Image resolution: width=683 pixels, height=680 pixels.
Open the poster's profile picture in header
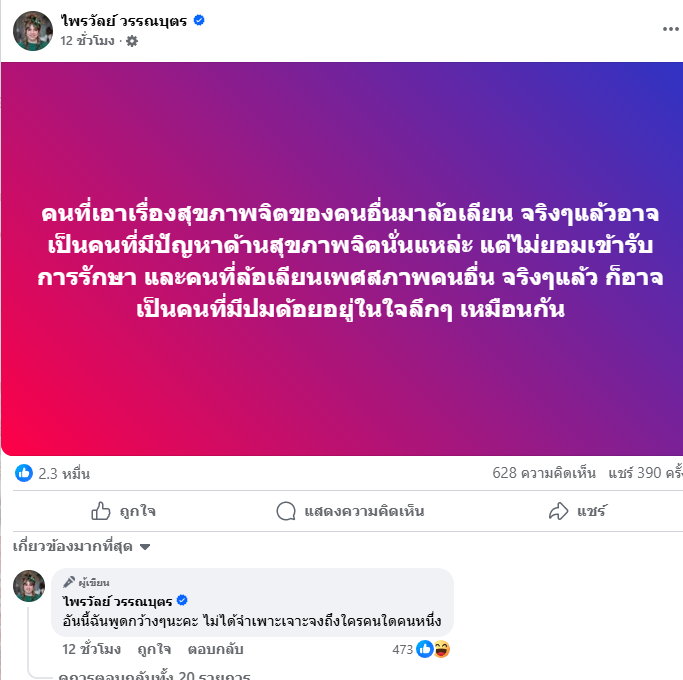tap(33, 31)
